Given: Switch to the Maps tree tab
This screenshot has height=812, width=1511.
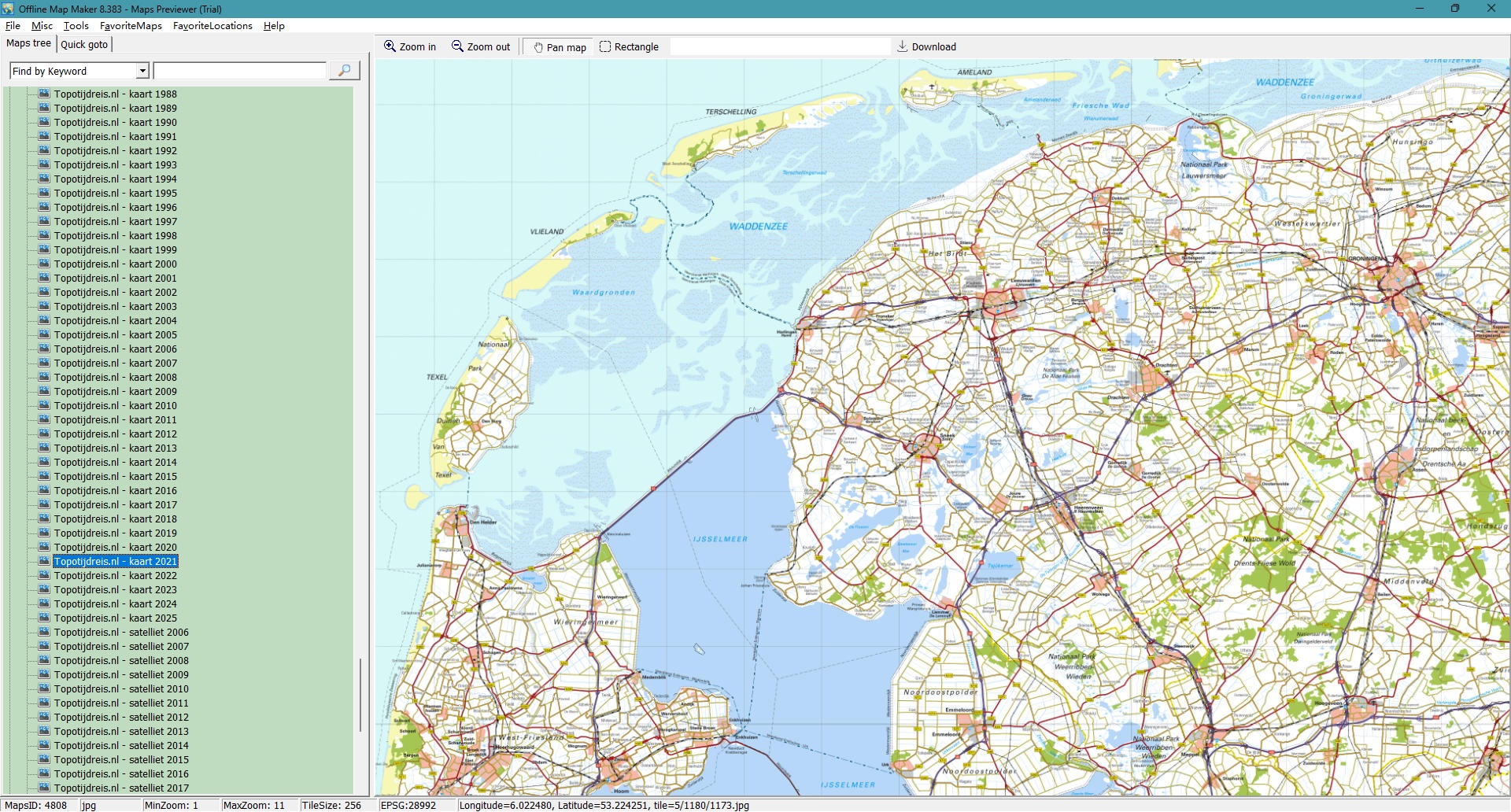Looking at the screenshot, I should click(x=28, y=43).
